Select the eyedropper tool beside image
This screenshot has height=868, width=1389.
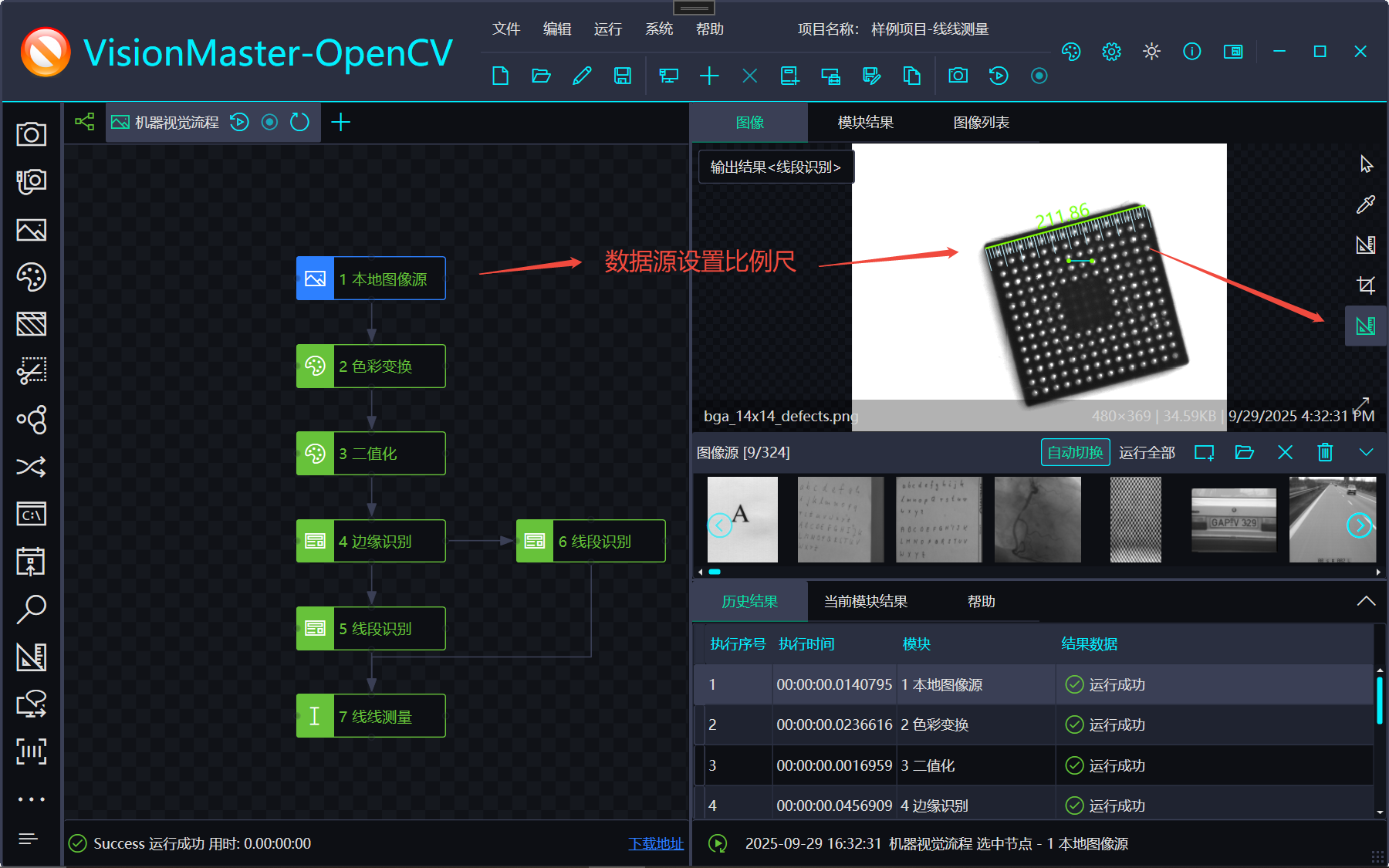[x=1366, y=204]
